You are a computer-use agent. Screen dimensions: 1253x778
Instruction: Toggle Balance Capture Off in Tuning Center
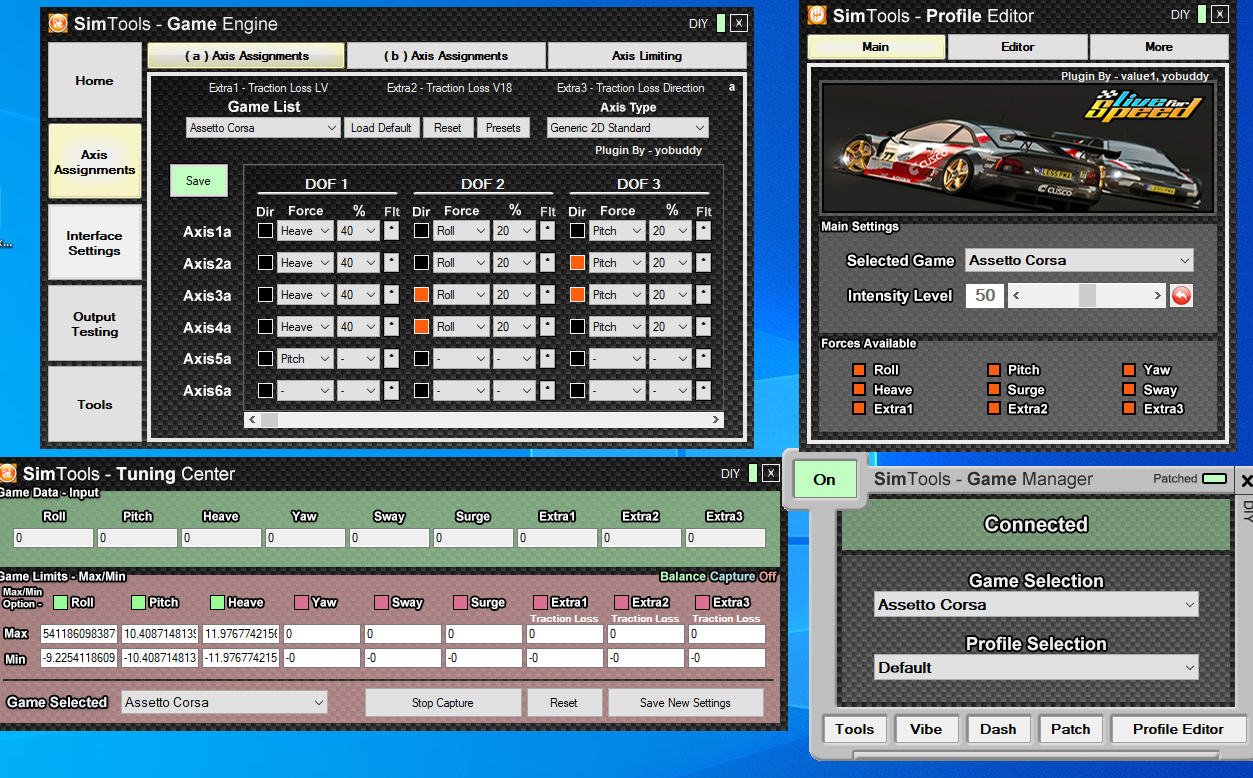click(718, 577)
